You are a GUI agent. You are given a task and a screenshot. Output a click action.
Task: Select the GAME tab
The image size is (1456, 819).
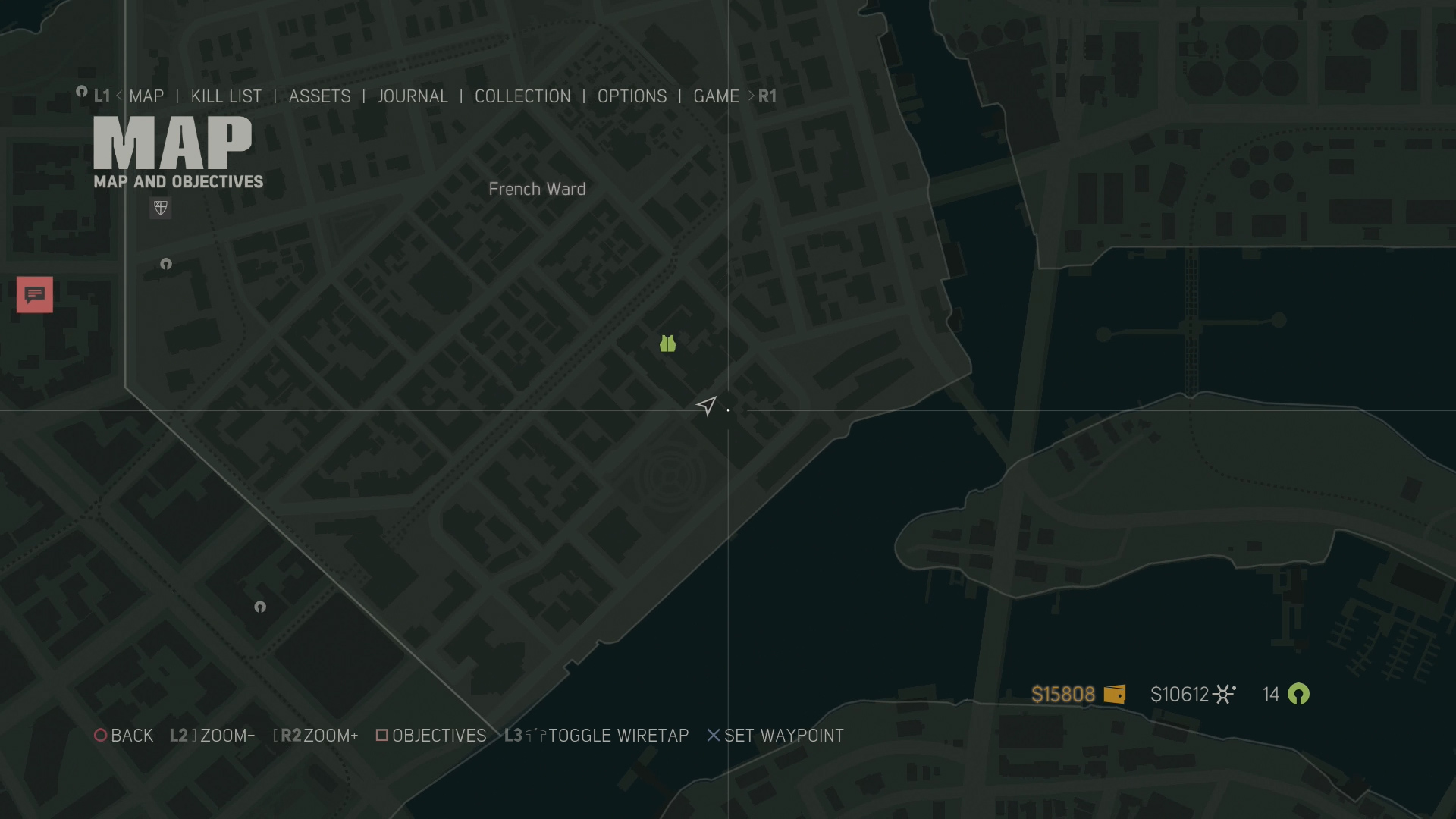coord(716,96)
